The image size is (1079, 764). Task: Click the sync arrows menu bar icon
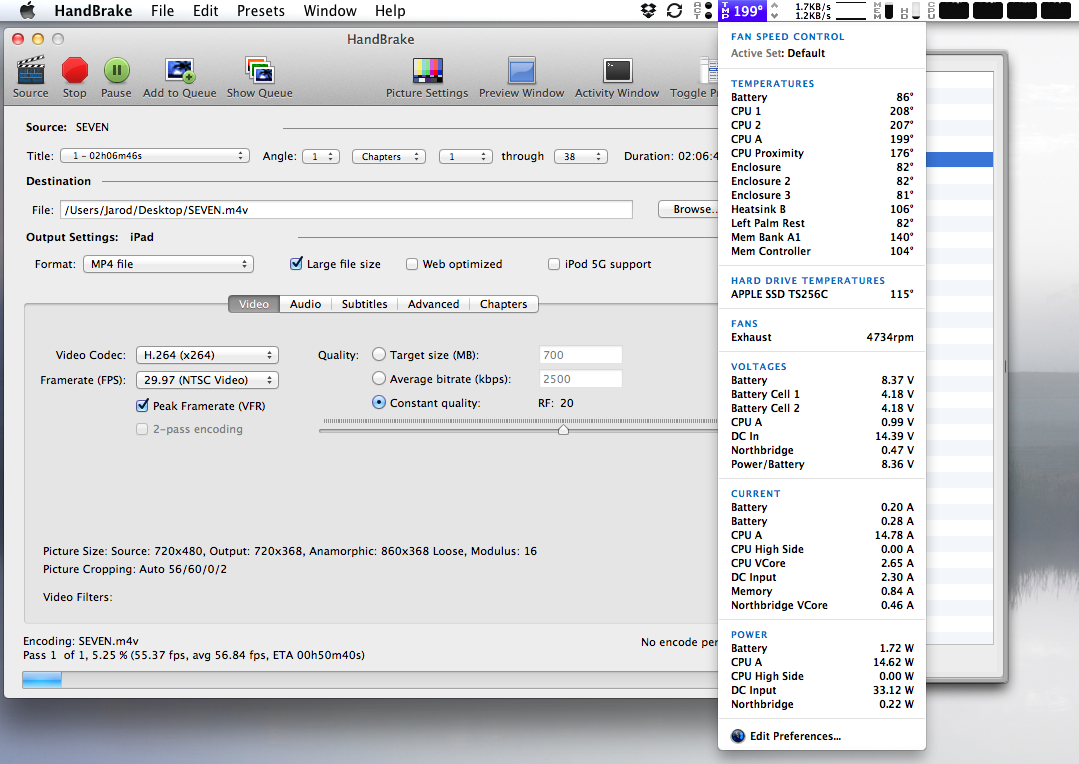[674, 10]
